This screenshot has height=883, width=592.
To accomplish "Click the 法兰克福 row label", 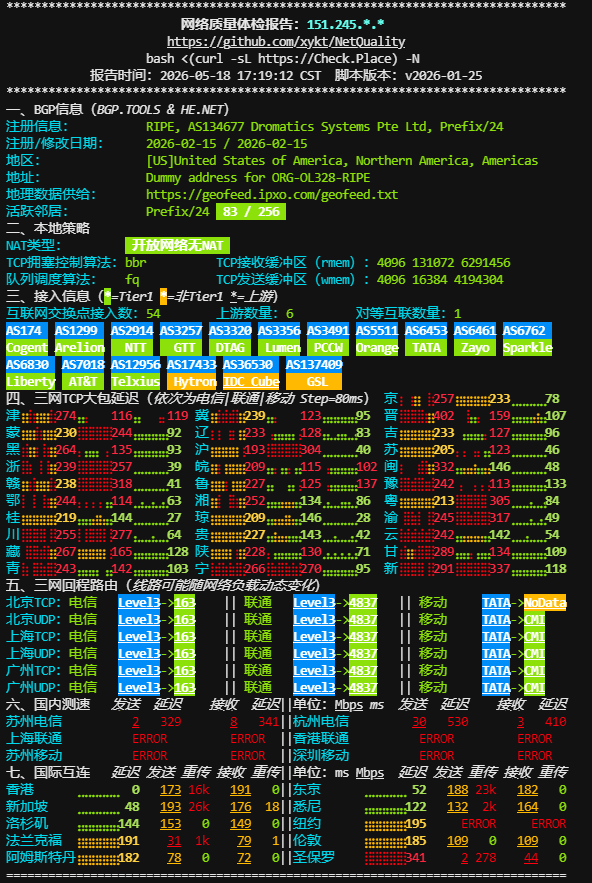I will (x=34, y=840).
